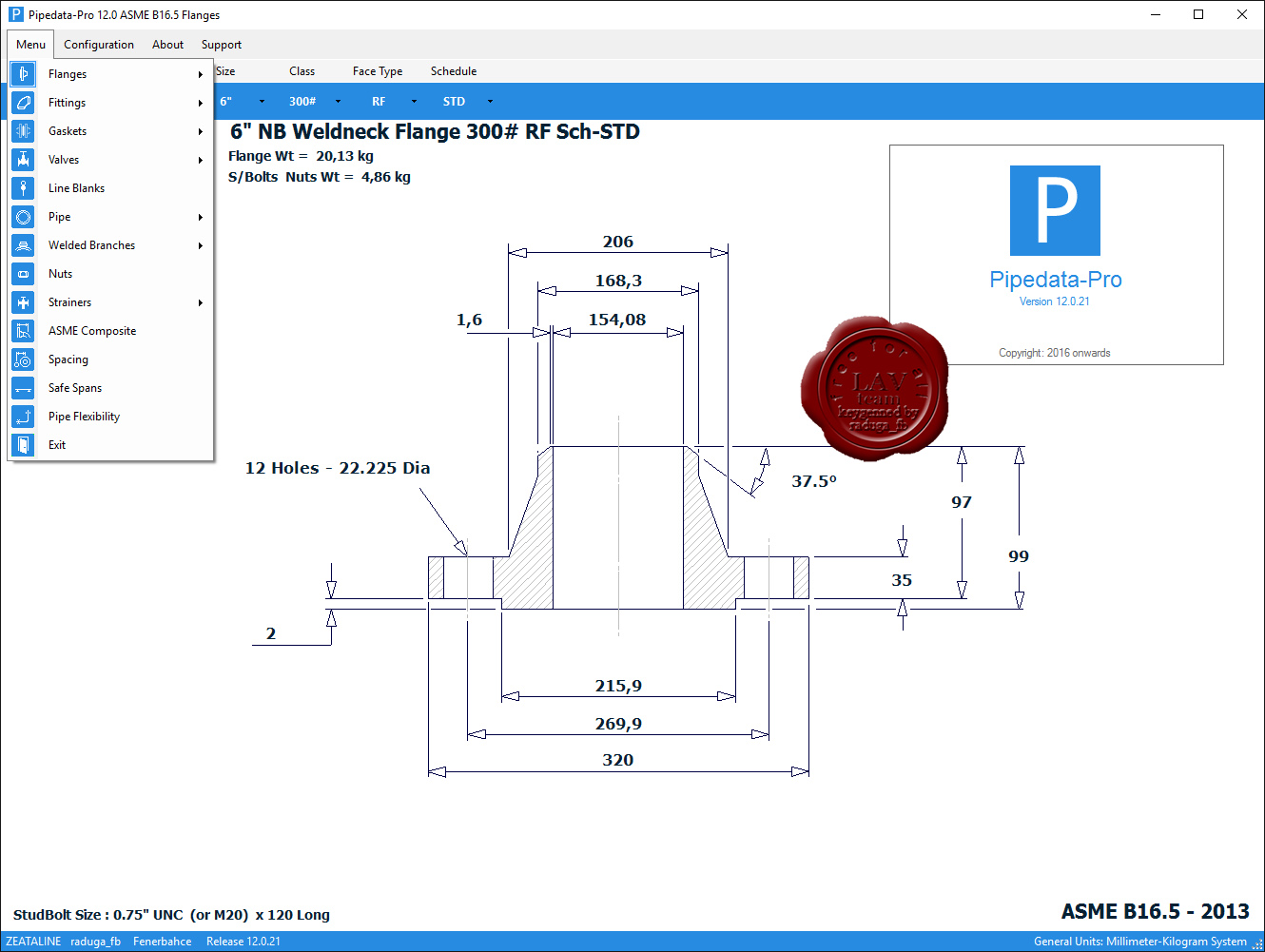
Task: Open the Size 6" dropdown
Action: pyautogui.click(x=262, y=101)
